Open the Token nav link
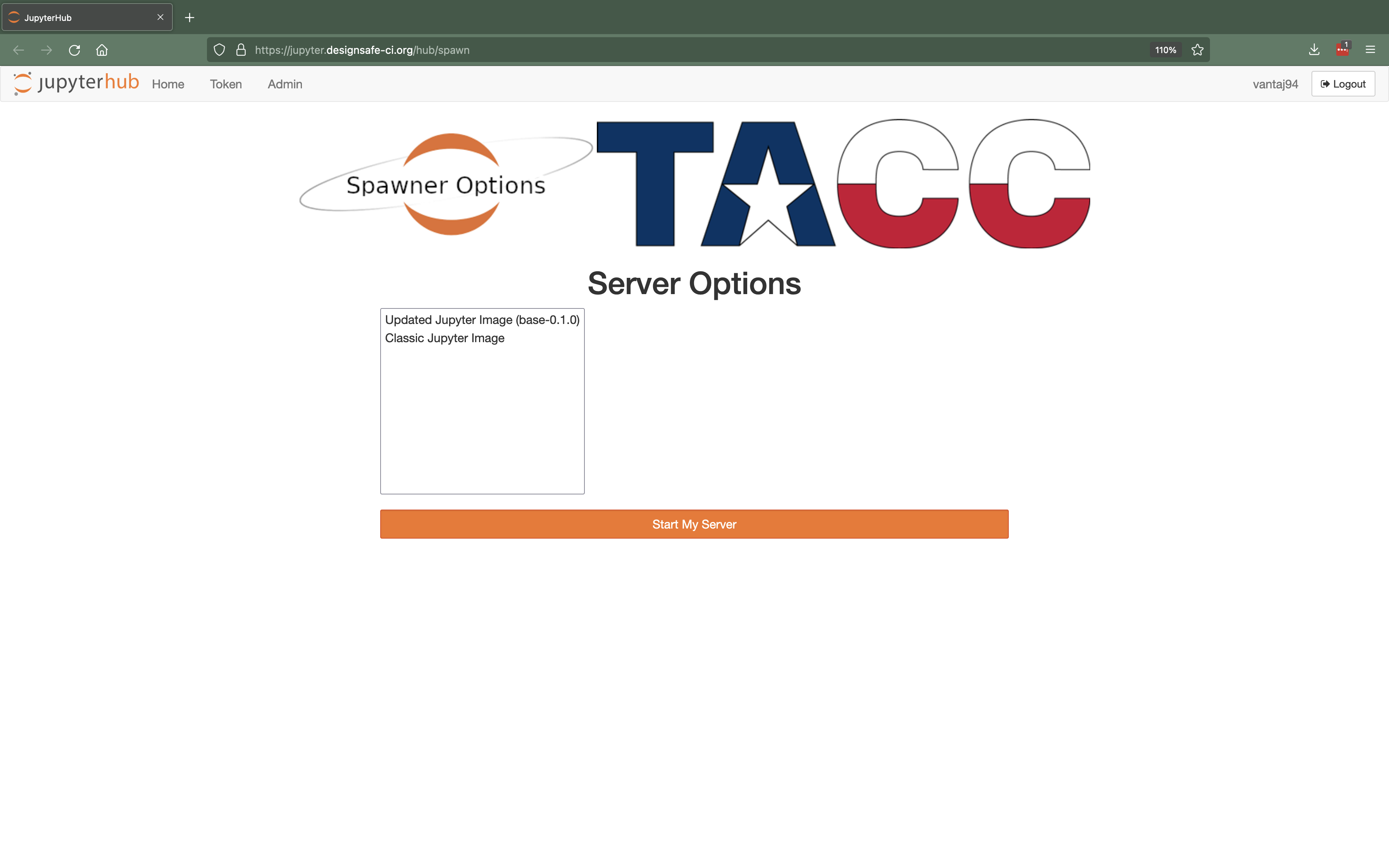 226,84
